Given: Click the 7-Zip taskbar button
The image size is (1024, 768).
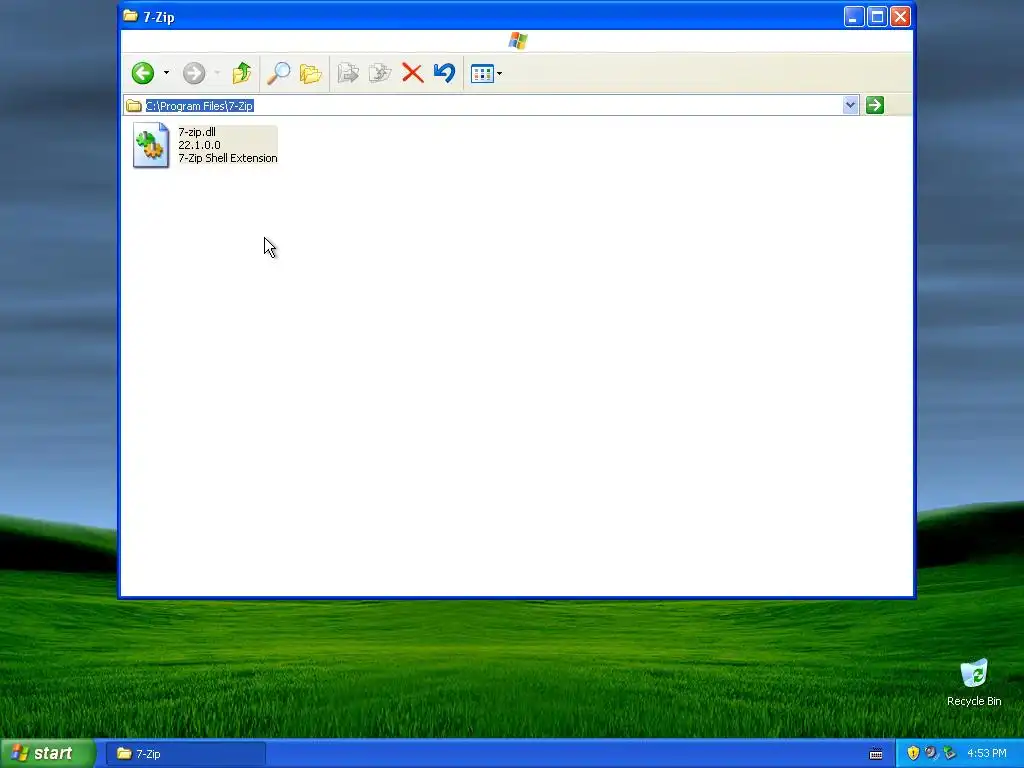Looking at the screenshot, I should [185, 754].
